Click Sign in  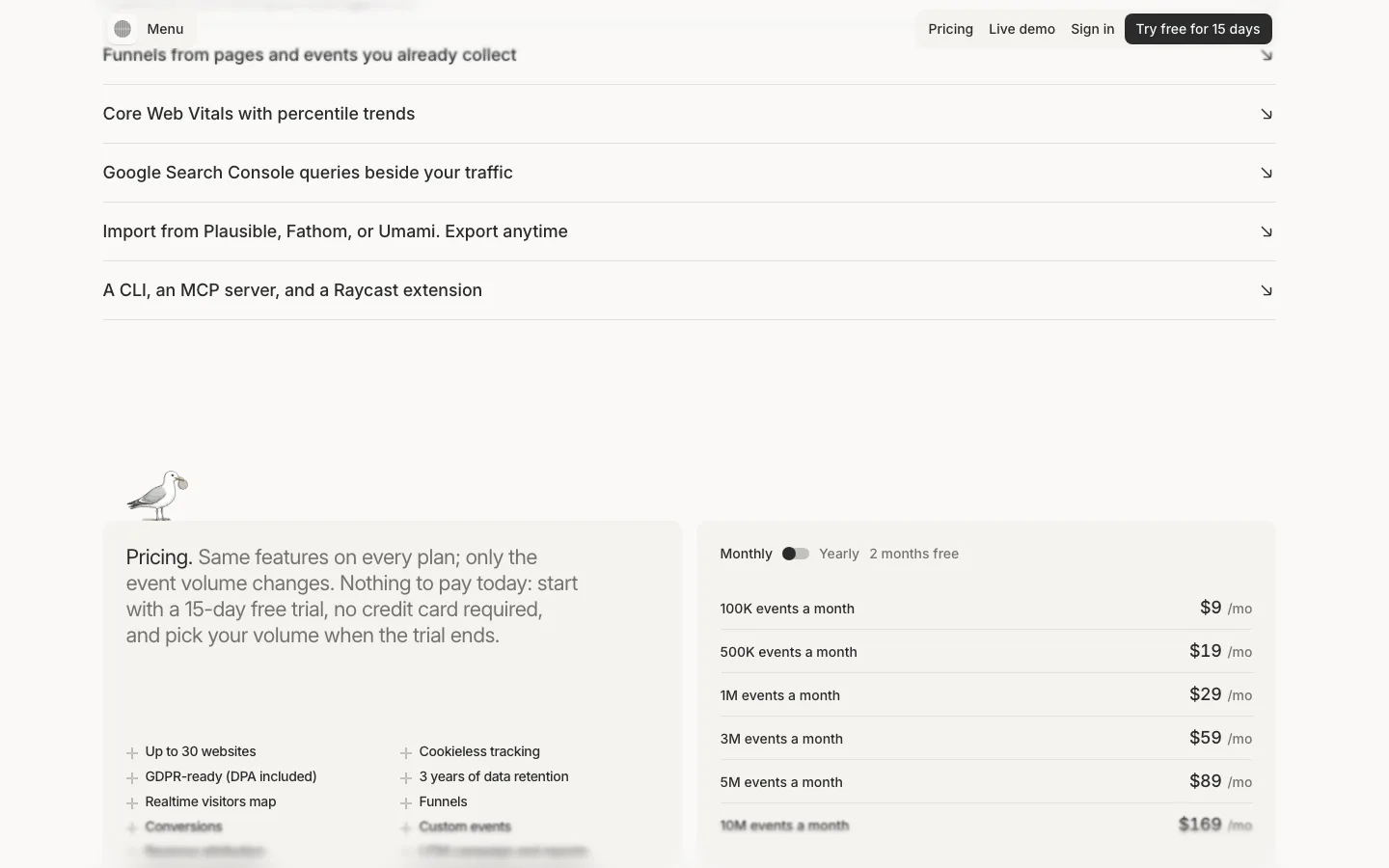click(x=1092, y=29)
